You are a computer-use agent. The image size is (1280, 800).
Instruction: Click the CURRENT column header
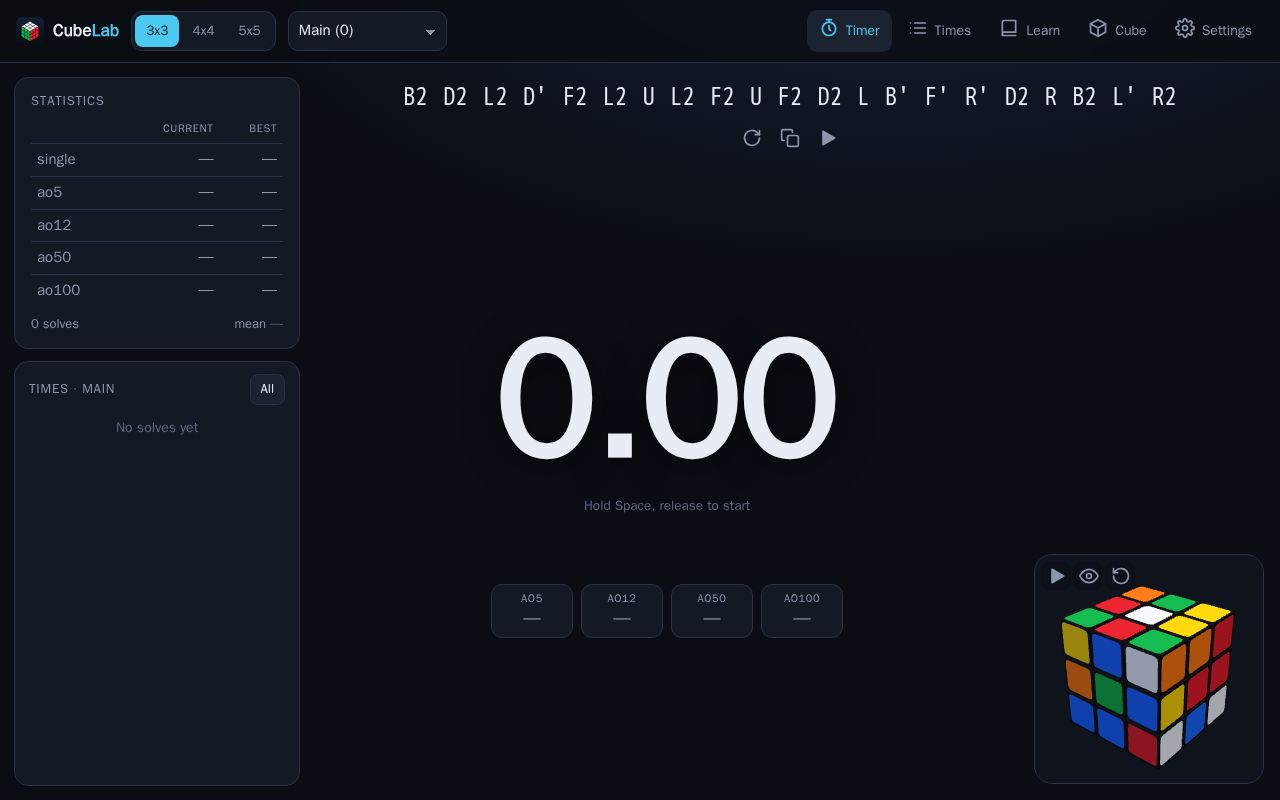[188, 129]
